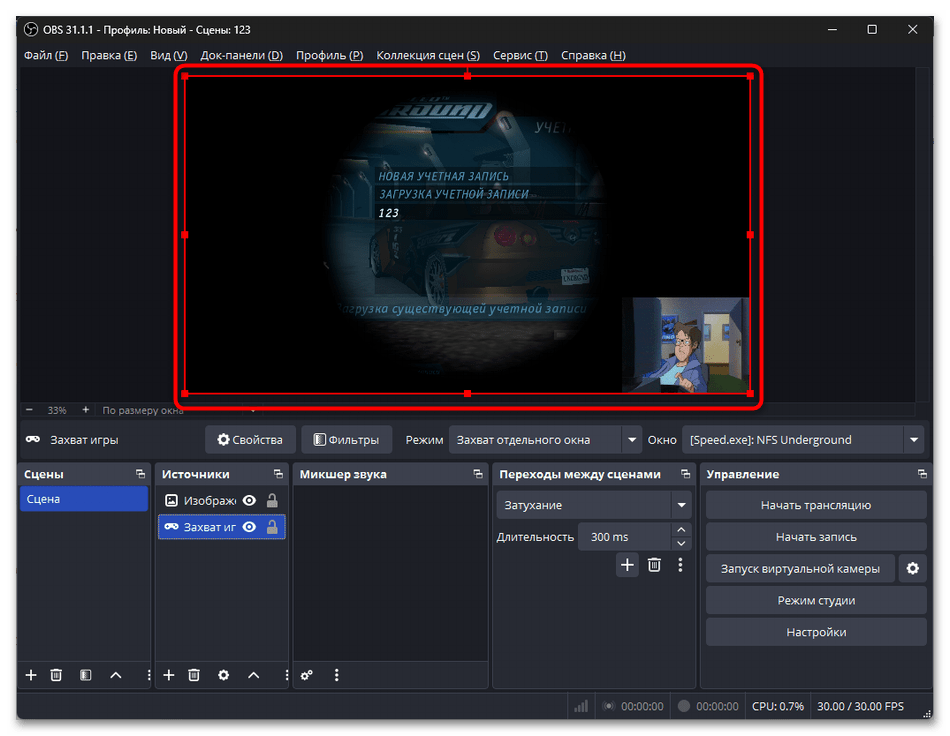Select the Изображение source row

coord(222,500)
